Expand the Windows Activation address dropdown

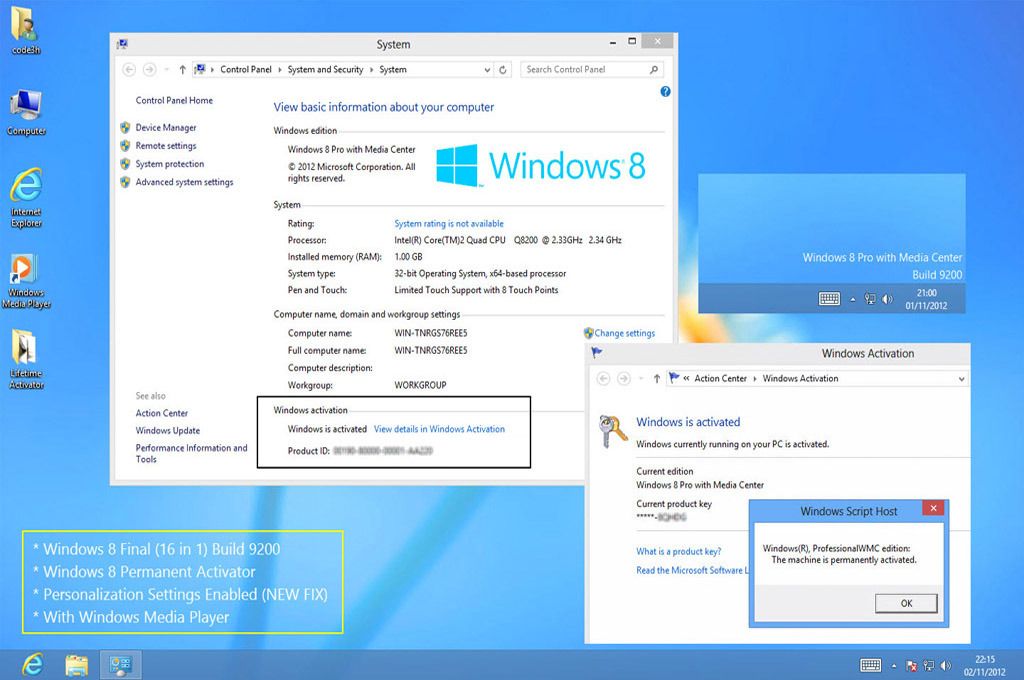961,378
